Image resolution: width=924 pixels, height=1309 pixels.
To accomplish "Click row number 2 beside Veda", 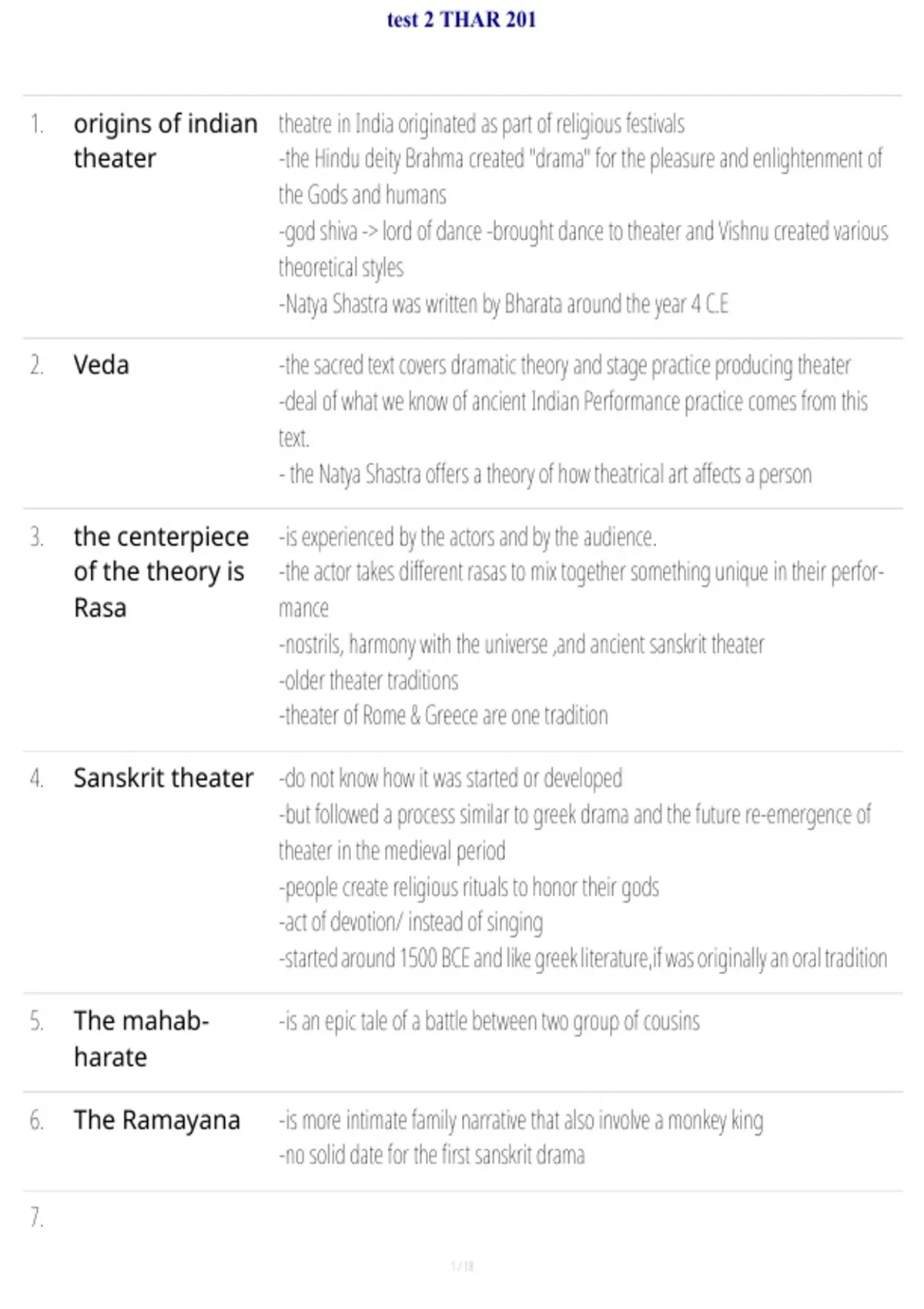I will pos(36,365).
